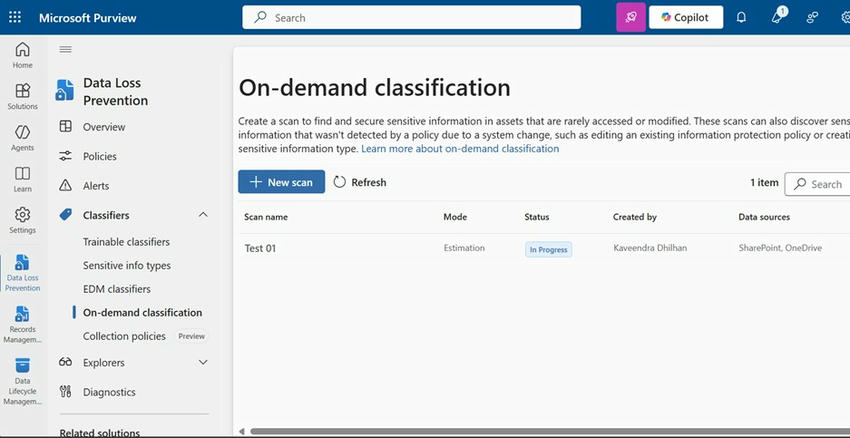Select Trainable classifiers

tap(126, 242)
